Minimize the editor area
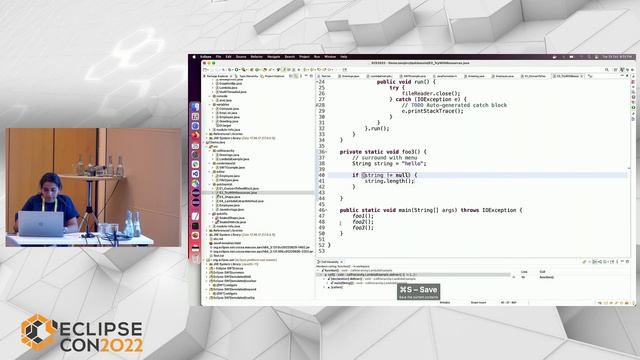This screenshot has width=640, height=360. coord(623,76)
